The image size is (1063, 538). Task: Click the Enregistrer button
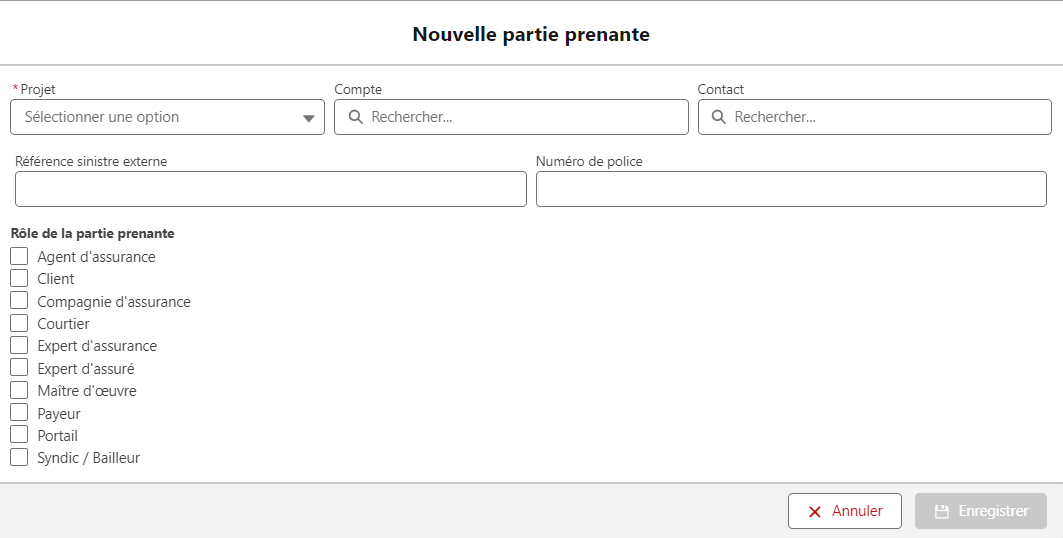coord(981,511)
